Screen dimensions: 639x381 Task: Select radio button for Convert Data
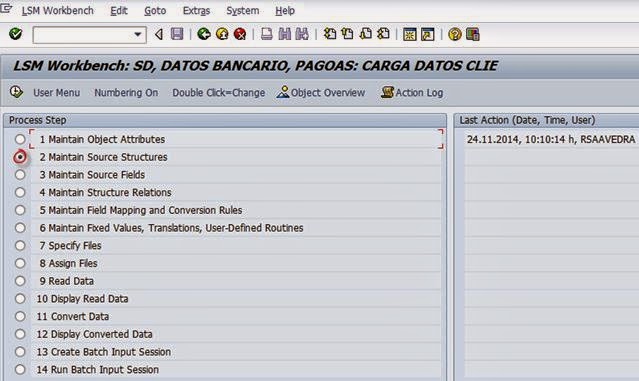[x=20, y=317]
